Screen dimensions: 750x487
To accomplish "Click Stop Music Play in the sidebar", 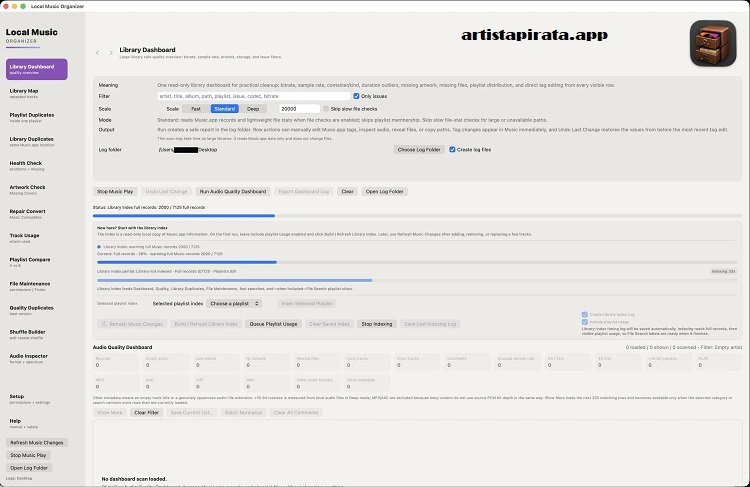I will coord(28,455).
